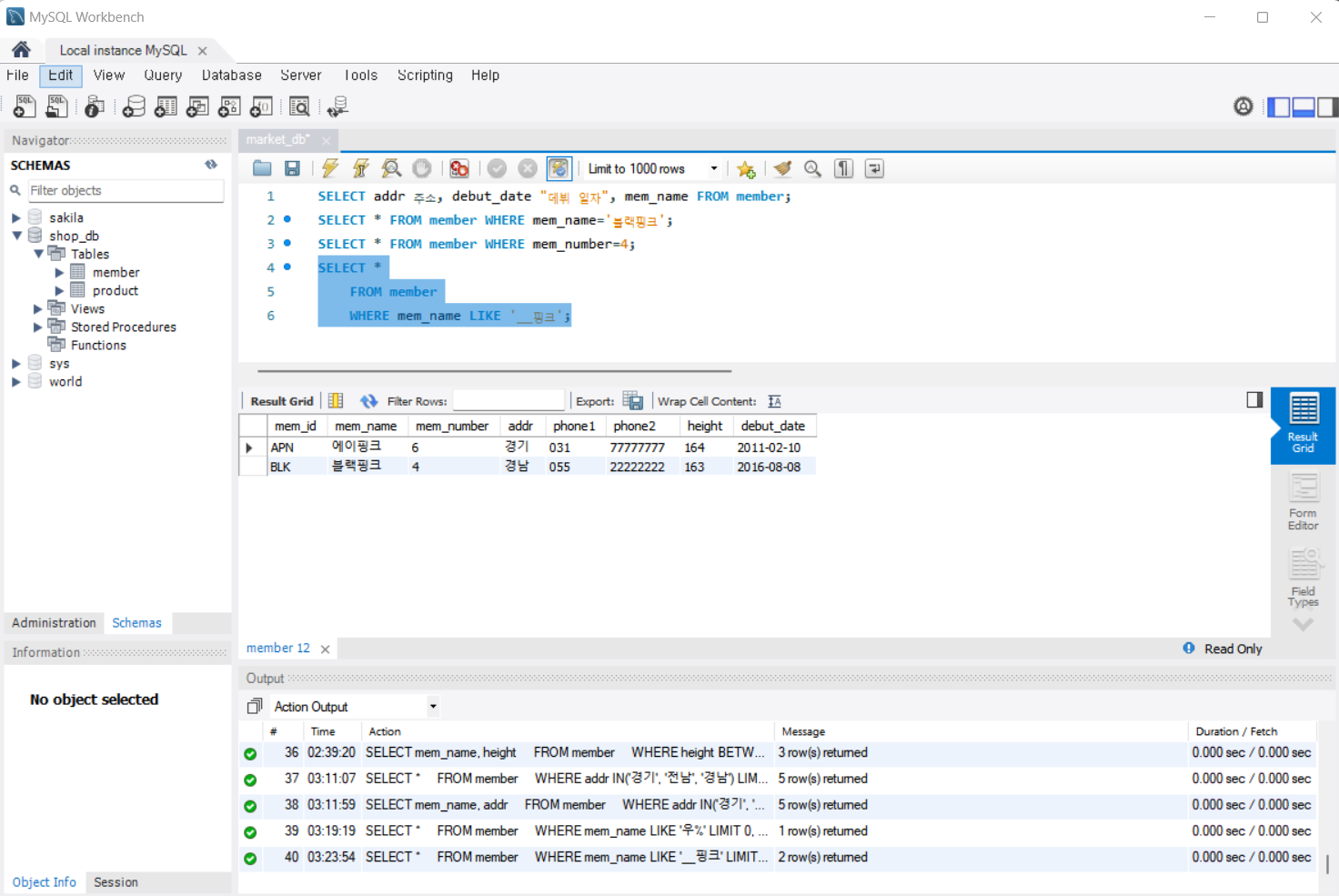Viewport: 1339px width, 896px height.
Task: Toggle right sidebar panel visibility
Action: coord(1327,106)
